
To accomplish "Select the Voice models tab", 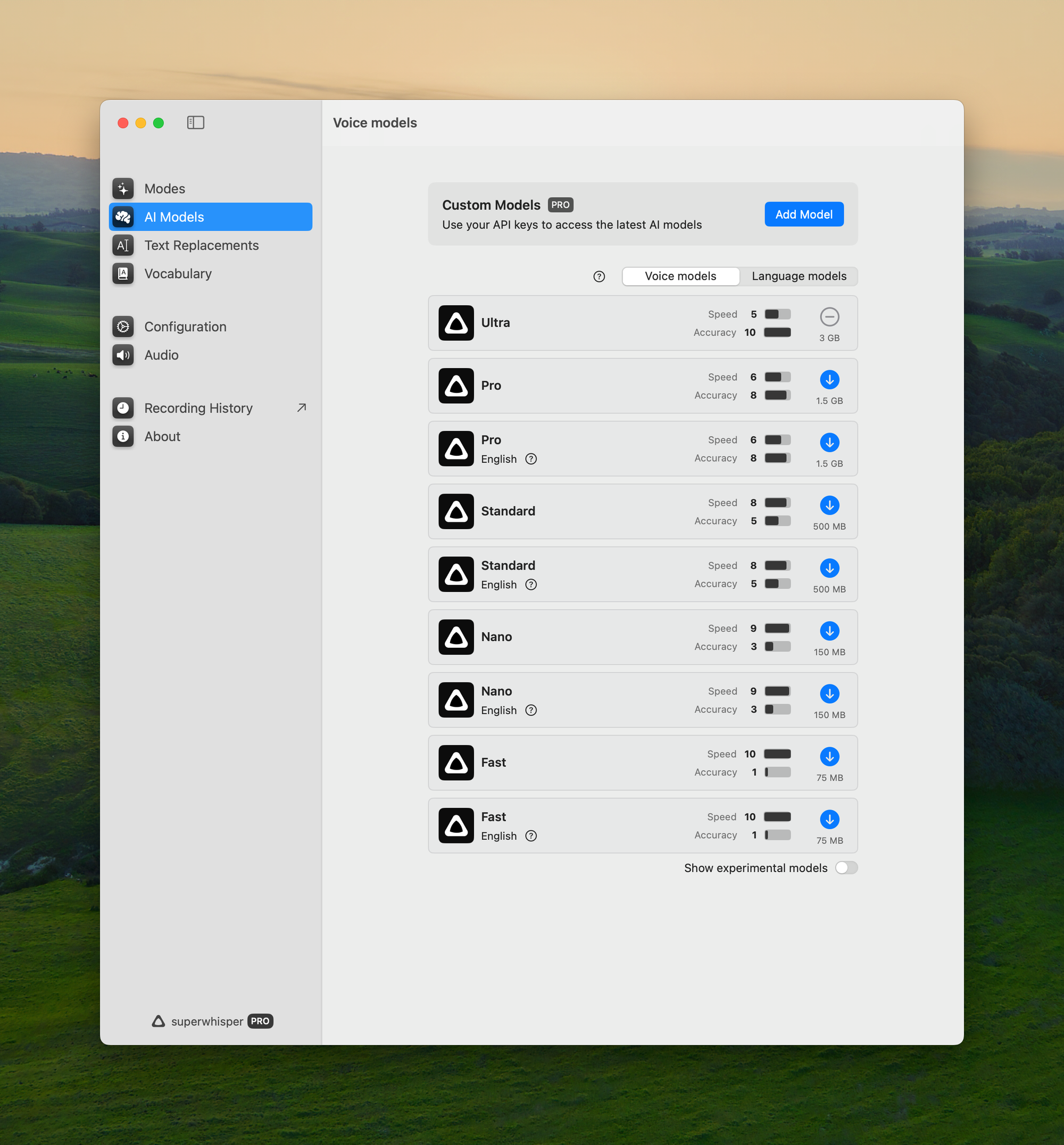I will pos(680,277).
